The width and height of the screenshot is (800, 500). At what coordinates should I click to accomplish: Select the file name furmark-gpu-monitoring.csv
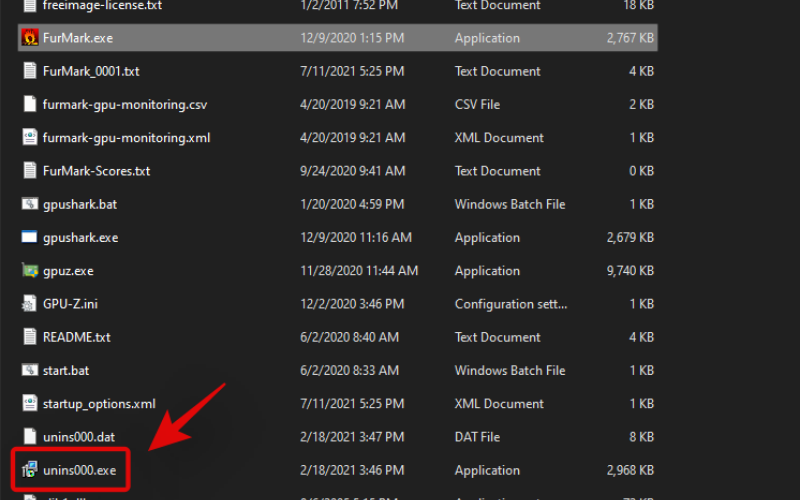[125, 105]
